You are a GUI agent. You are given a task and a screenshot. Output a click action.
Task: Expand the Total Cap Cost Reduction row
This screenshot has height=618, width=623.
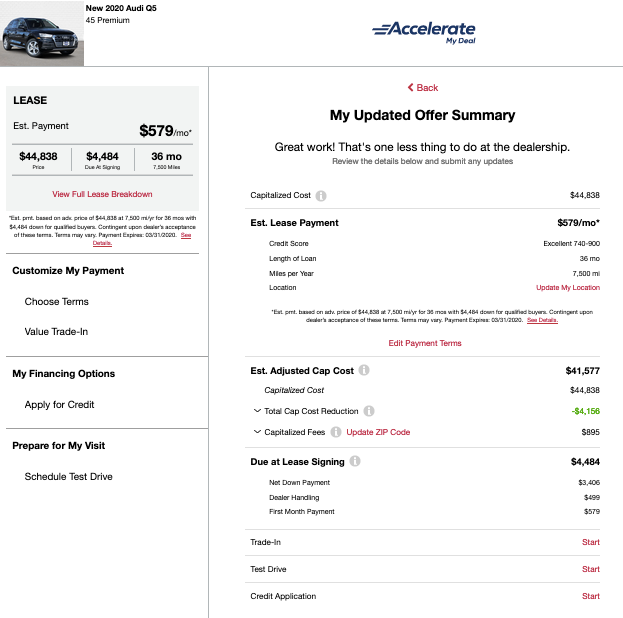click(x=257, y=411)
